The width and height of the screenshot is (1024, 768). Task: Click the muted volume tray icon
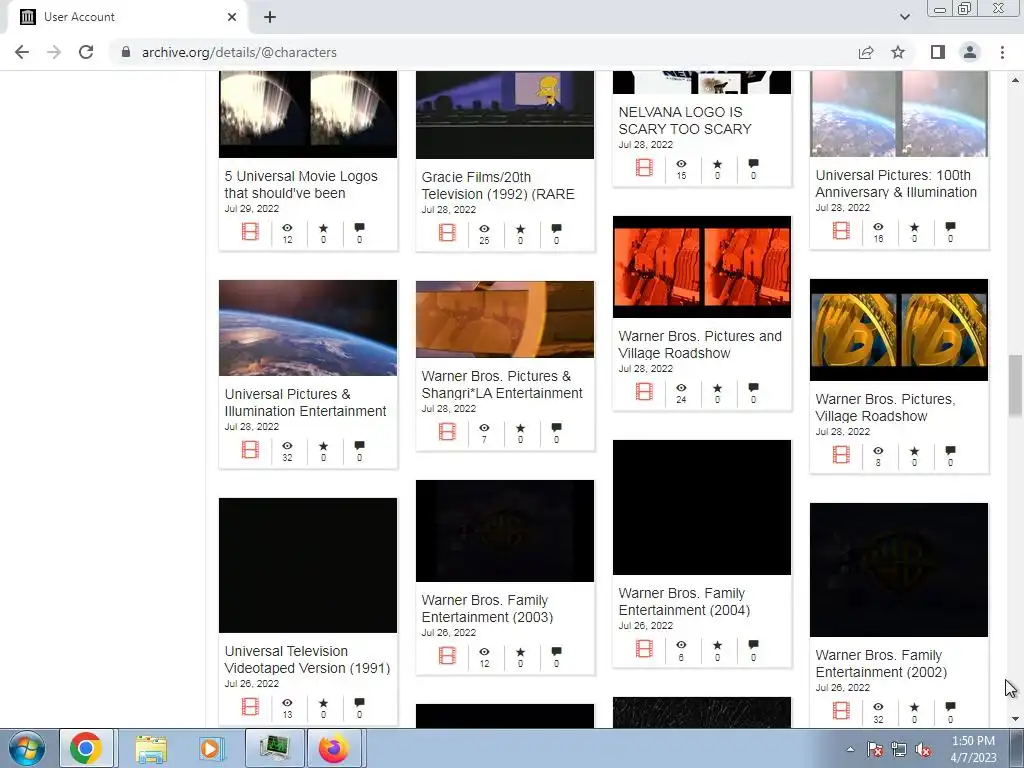(924, 750)
